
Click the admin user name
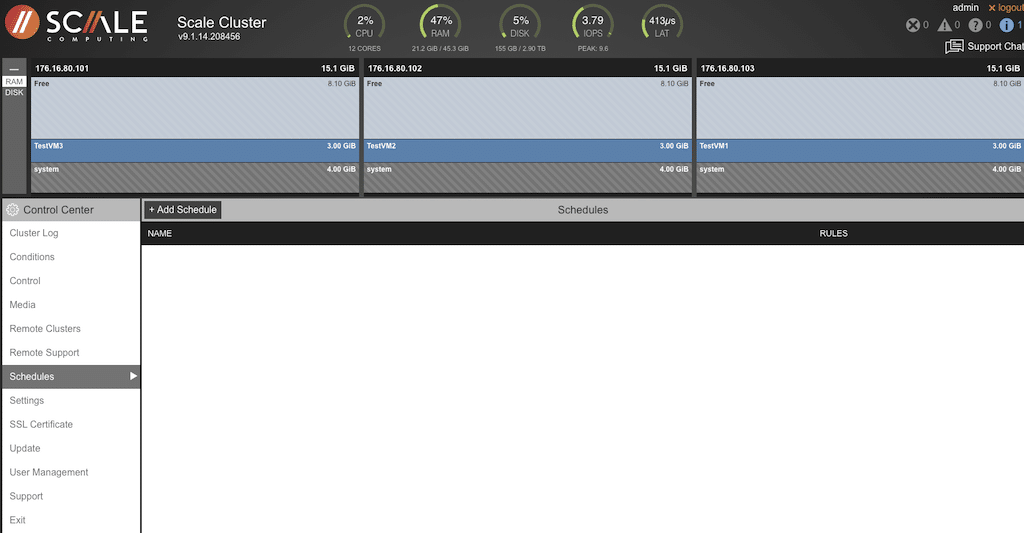[965, 8]
